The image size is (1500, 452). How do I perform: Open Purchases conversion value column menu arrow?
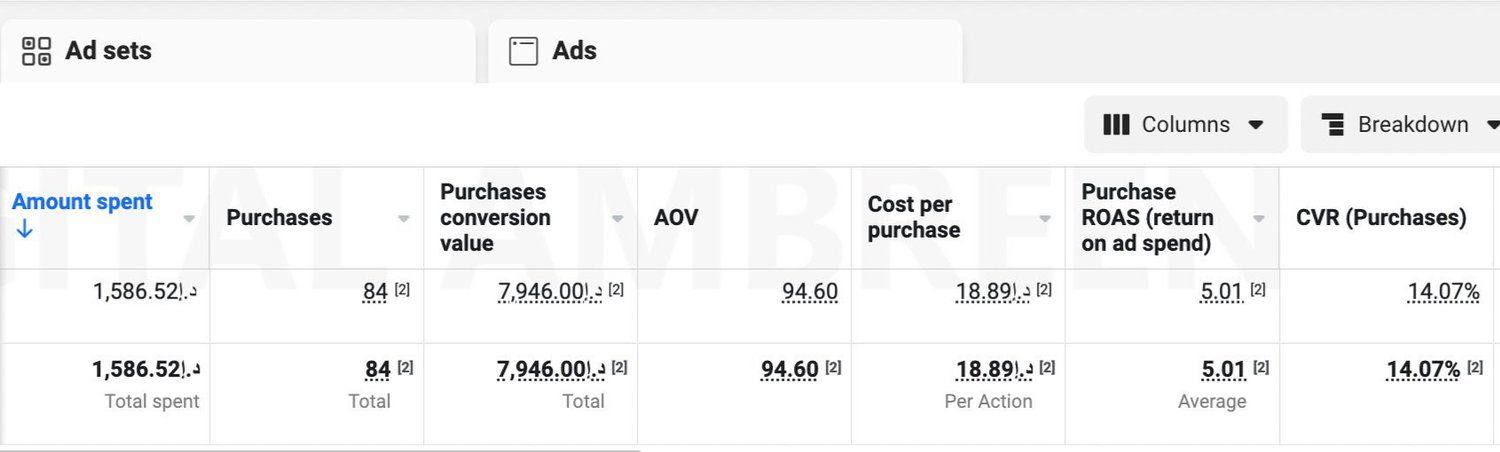point(617,219)
